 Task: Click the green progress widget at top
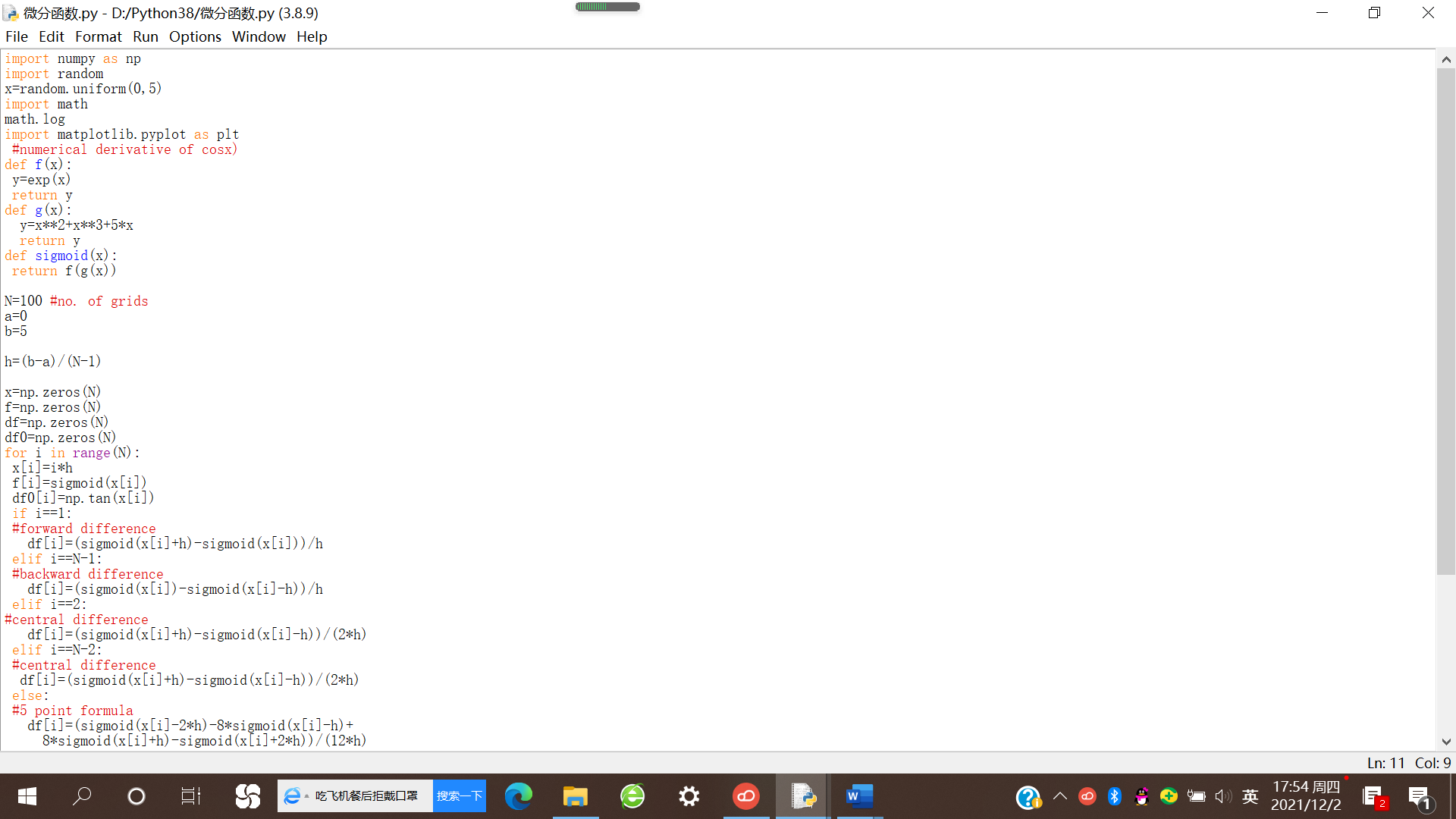pyautogui.click(x=607, y=7)
